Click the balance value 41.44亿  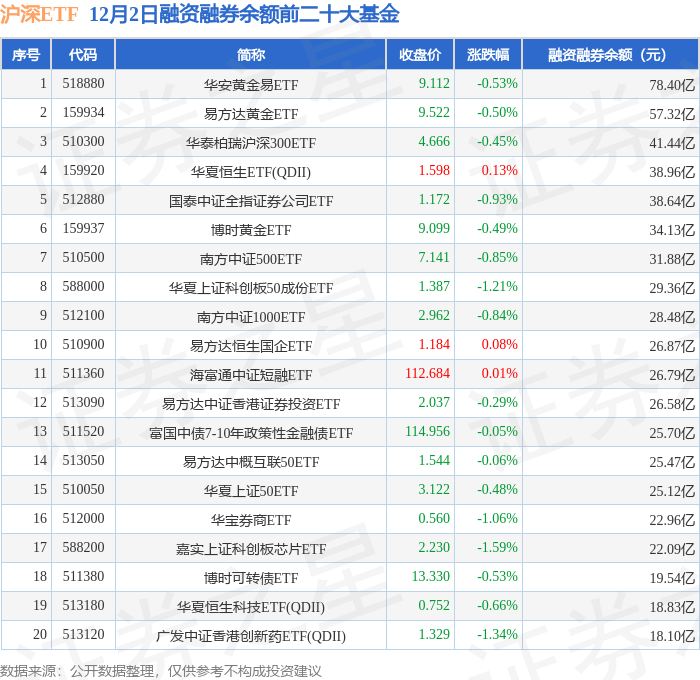[672, 143]
